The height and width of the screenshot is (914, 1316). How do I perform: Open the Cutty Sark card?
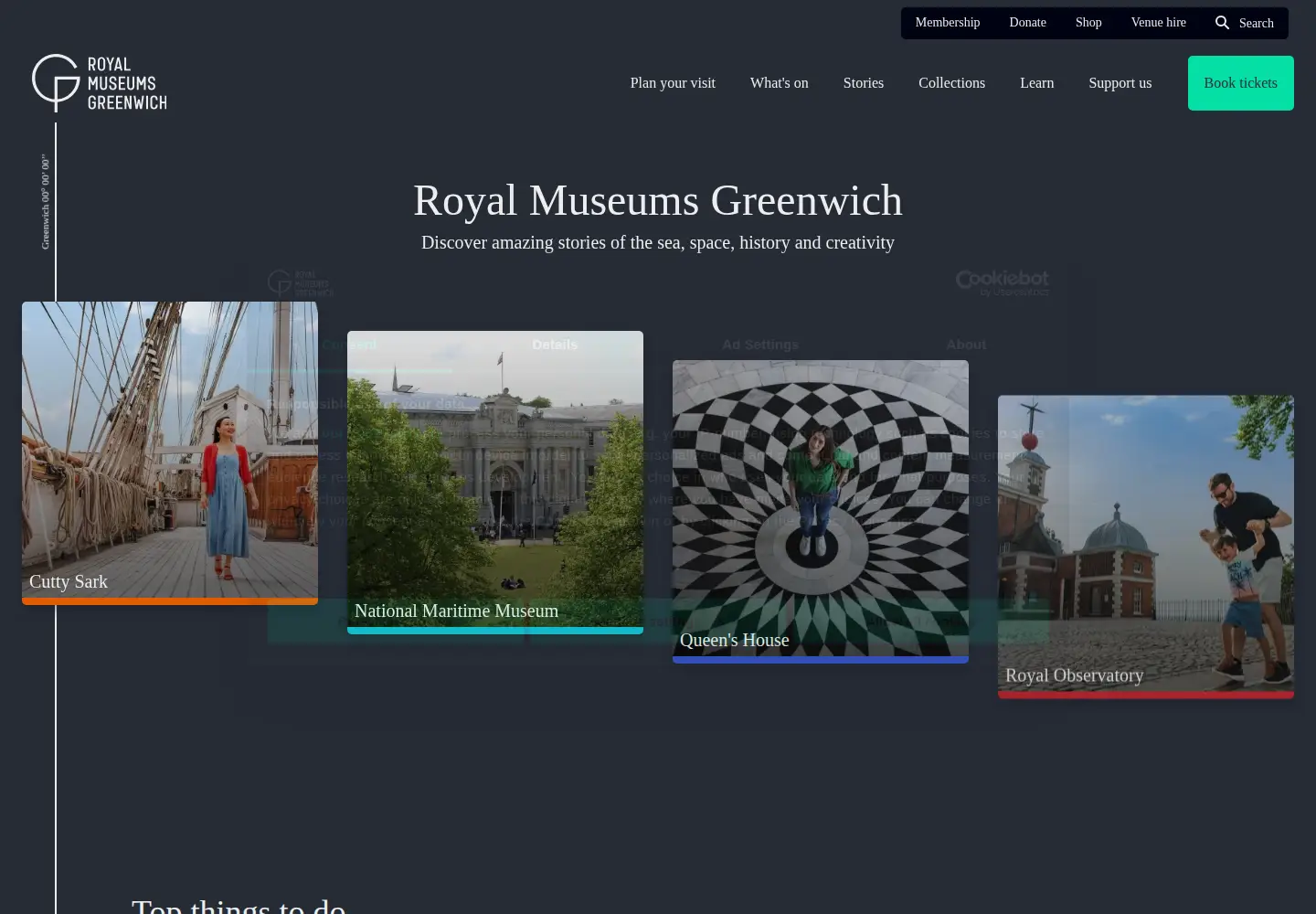pos(170,453)
